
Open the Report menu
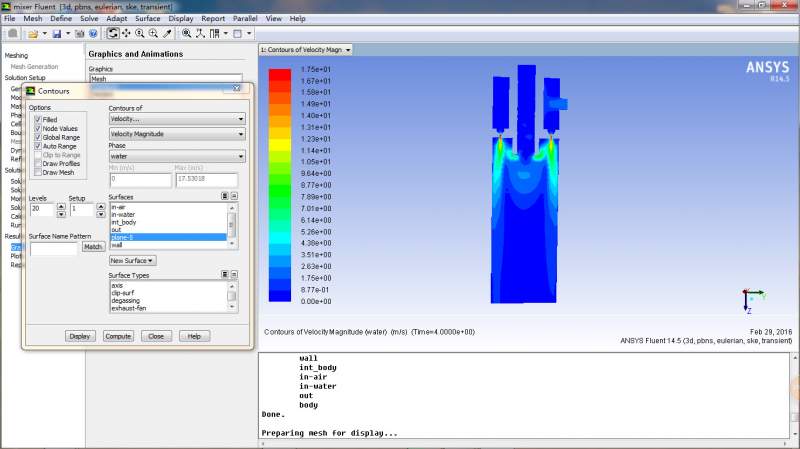(x=213, y=18)
